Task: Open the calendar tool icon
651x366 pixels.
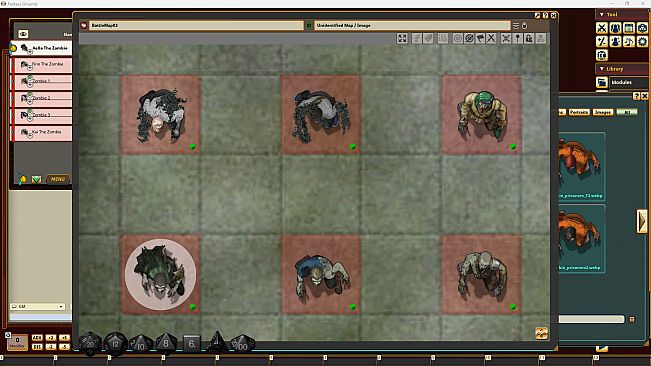Action: tap(629, 28)
